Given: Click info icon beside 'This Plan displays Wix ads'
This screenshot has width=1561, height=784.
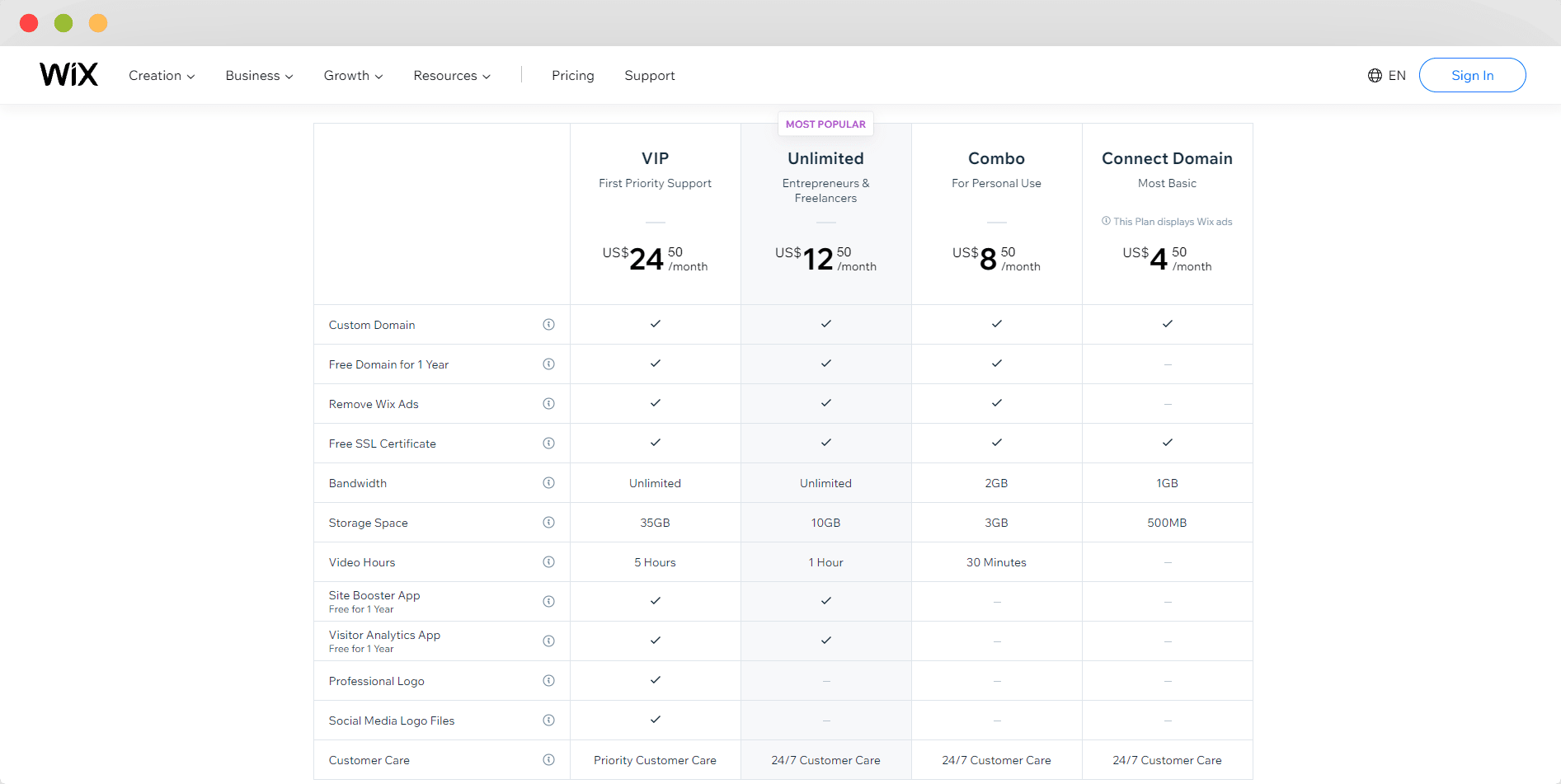Looking at the screenshot, I should point(1106,221).
